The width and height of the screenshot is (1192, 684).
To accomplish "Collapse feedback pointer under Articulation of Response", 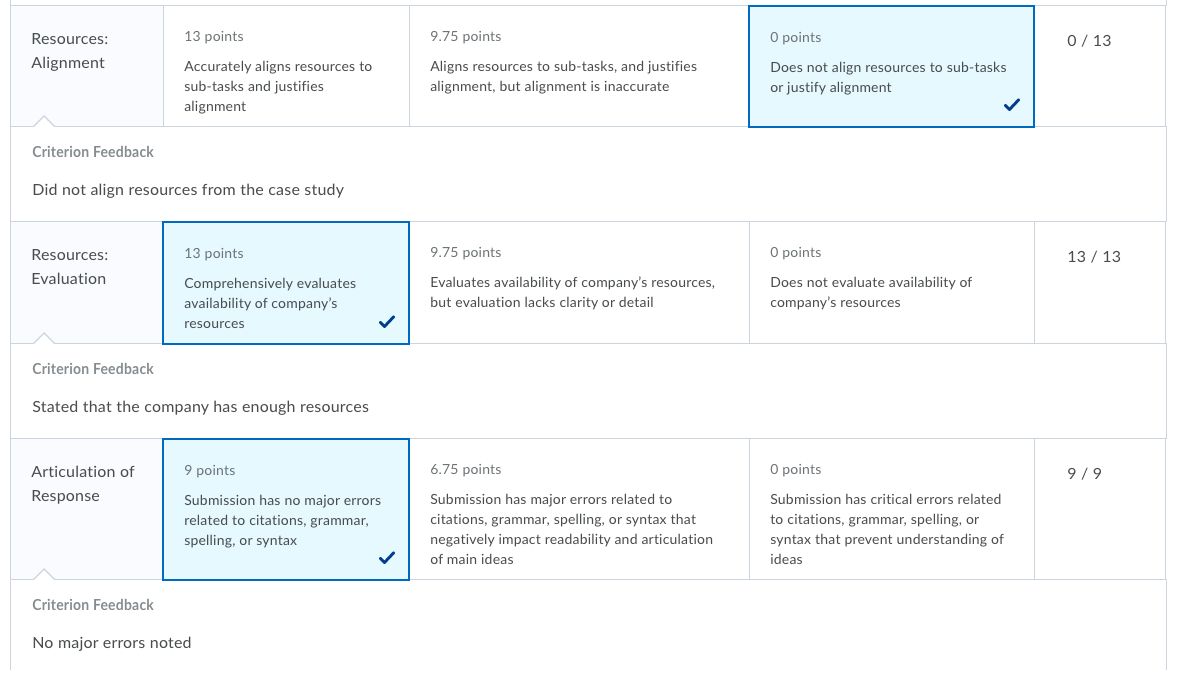I will (x=44, y=574).
